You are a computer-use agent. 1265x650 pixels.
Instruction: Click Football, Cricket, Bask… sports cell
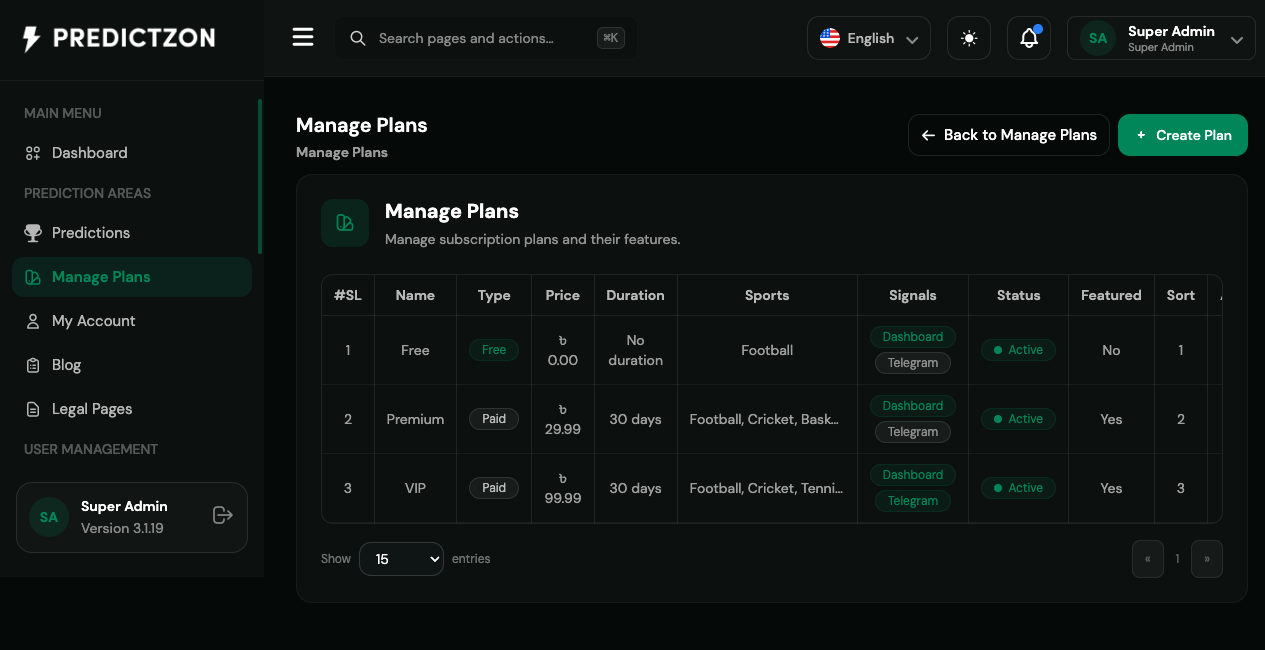(767, 419)
